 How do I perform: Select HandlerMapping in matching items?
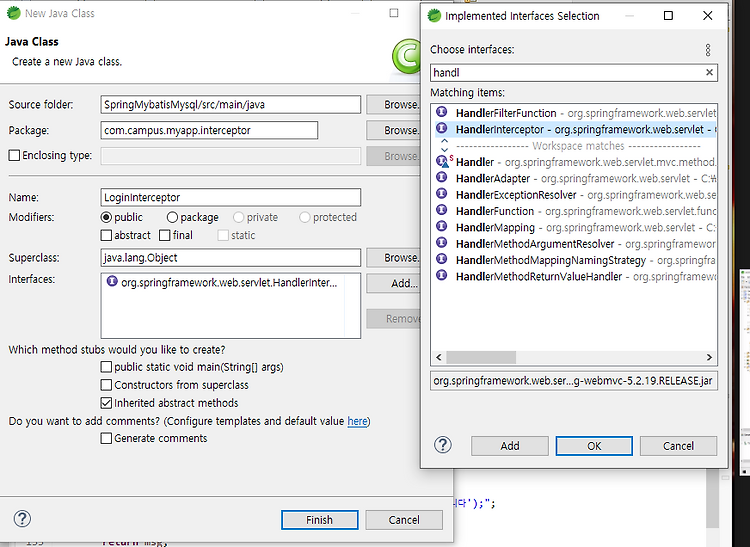[576, 227]
